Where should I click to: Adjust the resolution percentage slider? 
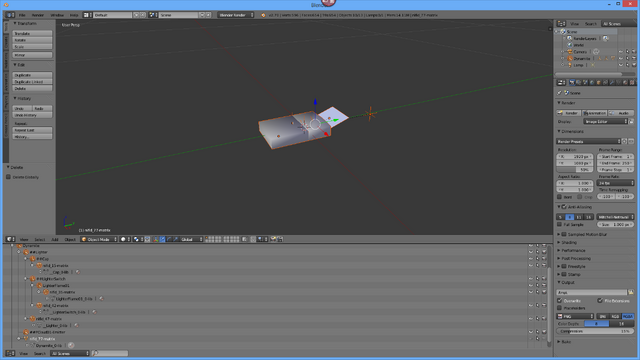click(575, 169)
